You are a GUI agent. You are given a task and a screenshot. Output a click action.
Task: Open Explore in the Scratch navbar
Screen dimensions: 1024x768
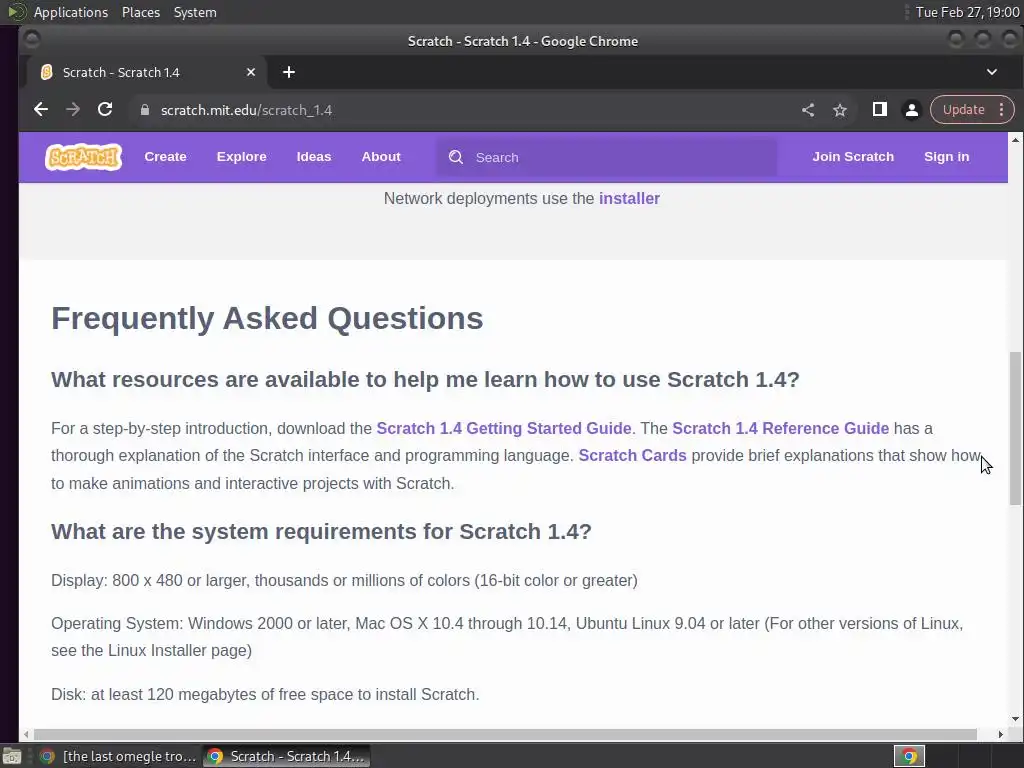coord(242,157)
